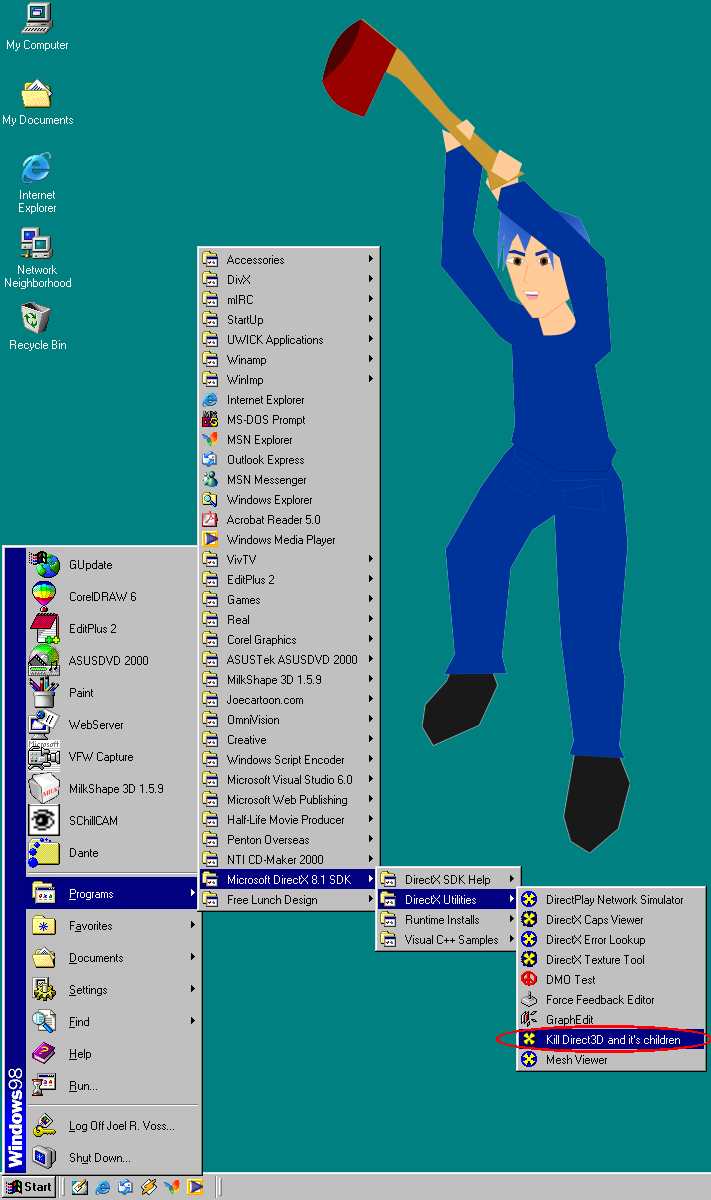Image resolution: width=711 pixels, height=1200 pixels.
Task: Launch WebServer from the Start menu
Action: click(x=113, y=725)
